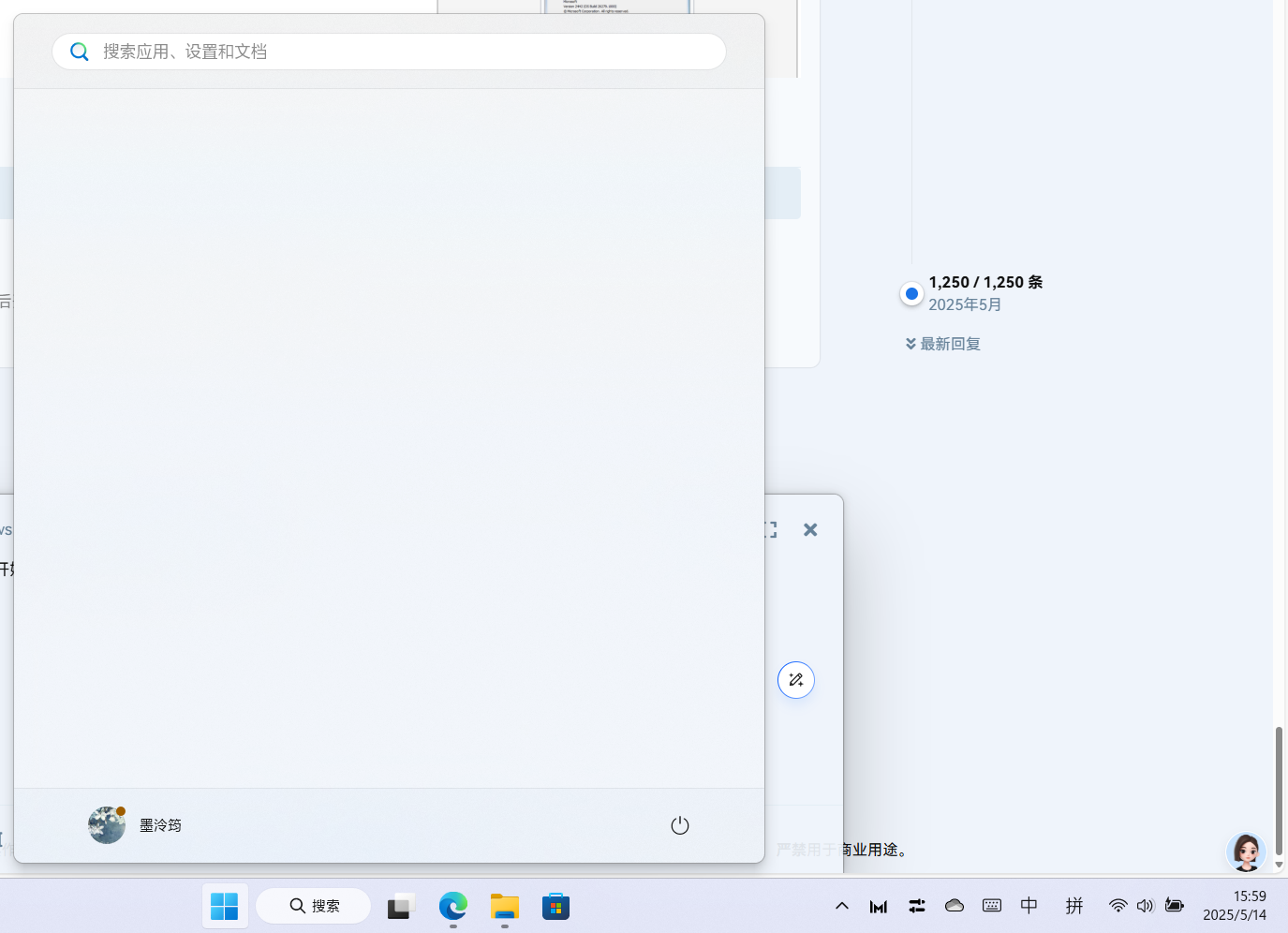Expand hidden system tray icons chevron
This screenshot has height=933, width=1288.
842,905
